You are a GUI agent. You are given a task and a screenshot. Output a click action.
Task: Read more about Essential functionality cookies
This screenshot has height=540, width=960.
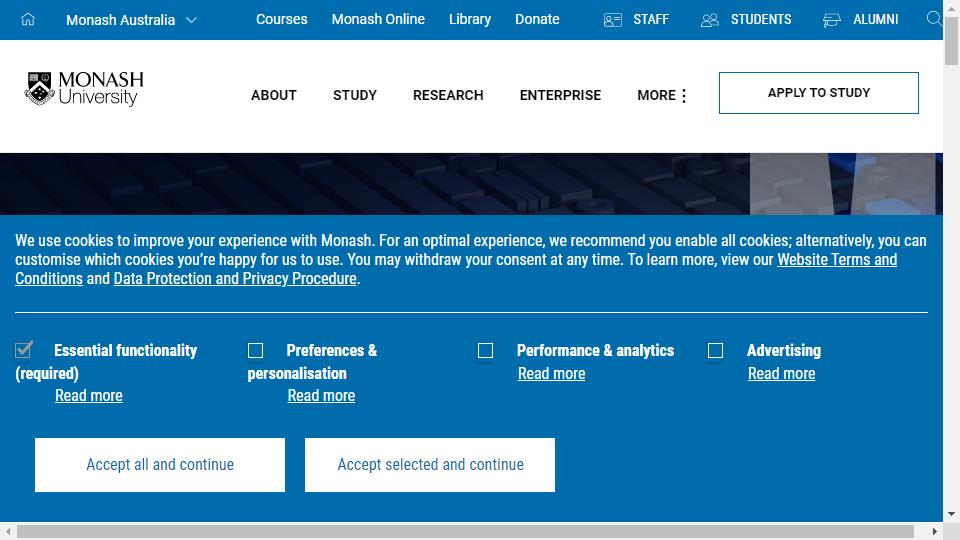pos(89,396)
